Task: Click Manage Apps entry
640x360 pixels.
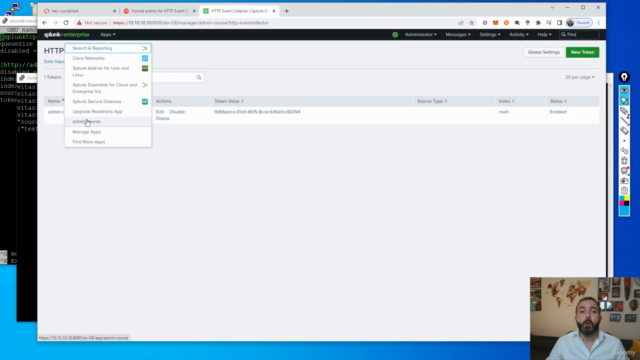Action: click(108, 132)
